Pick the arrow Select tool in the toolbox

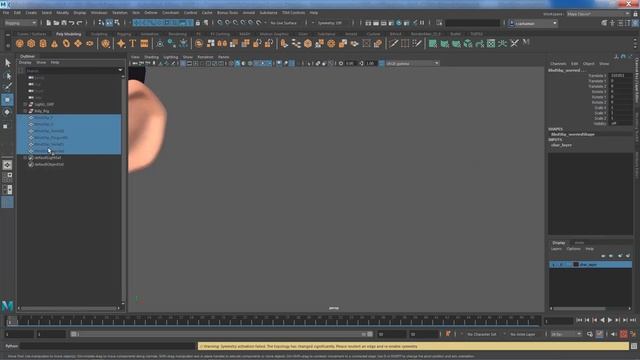click(7, 62)
